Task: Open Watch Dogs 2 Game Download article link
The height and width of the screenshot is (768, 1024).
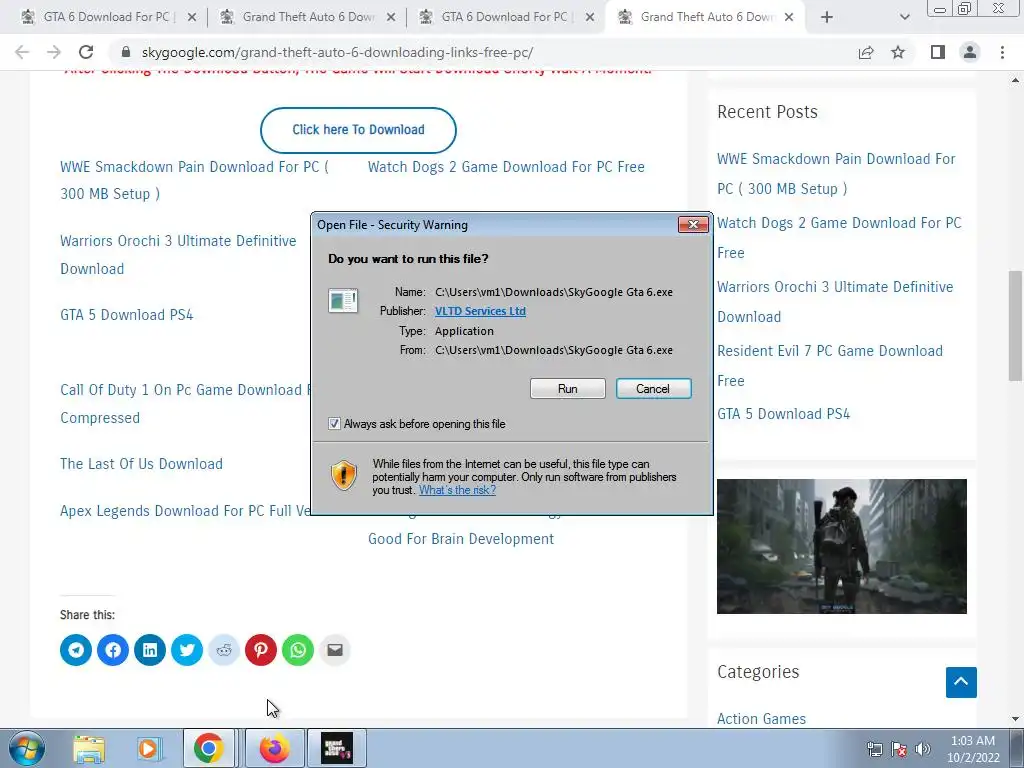Action: [506, 167]
